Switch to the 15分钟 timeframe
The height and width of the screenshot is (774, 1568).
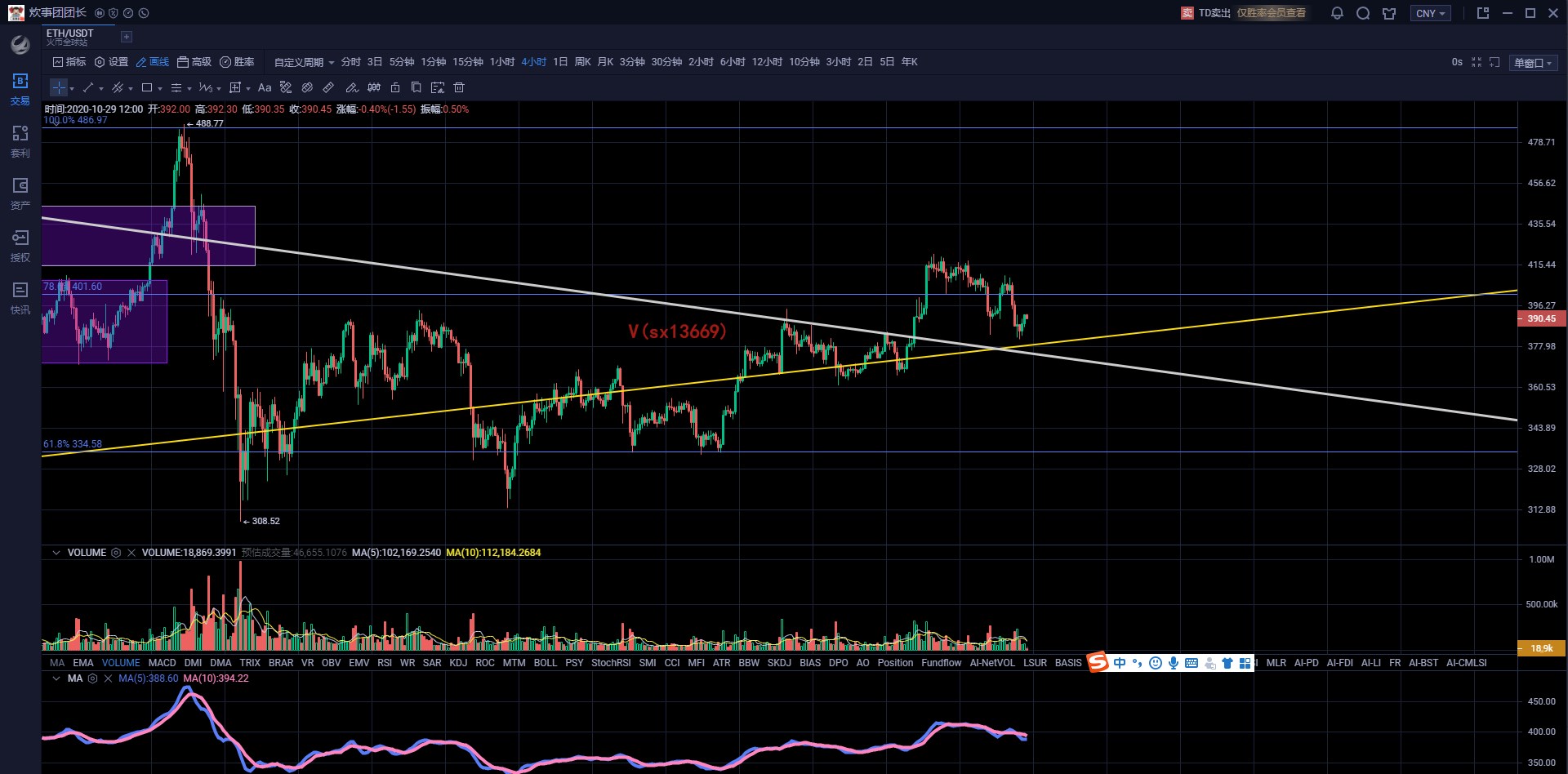[468, 62]
